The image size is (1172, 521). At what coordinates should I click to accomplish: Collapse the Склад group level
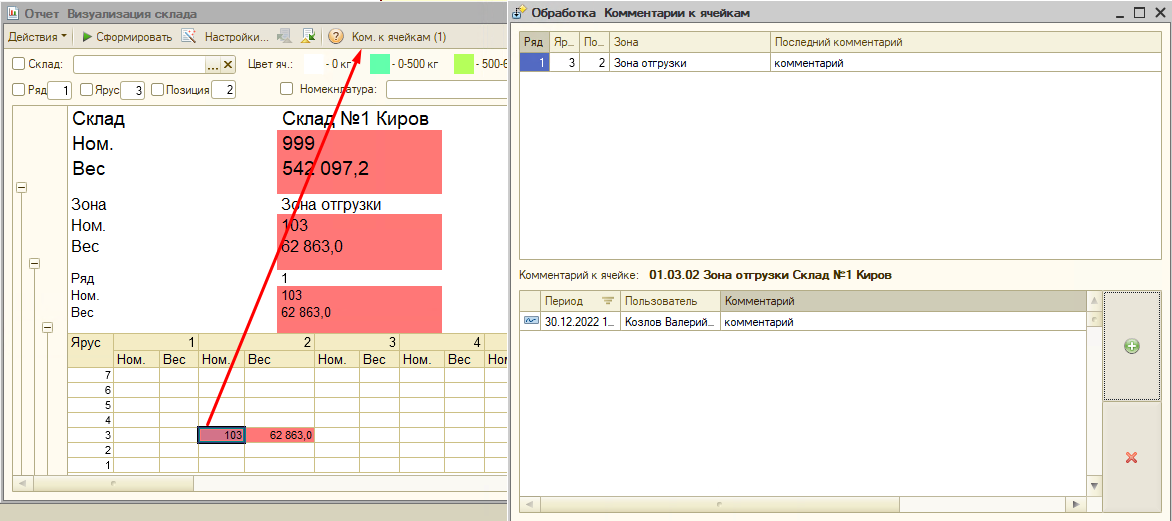click(x=21, y=188)
